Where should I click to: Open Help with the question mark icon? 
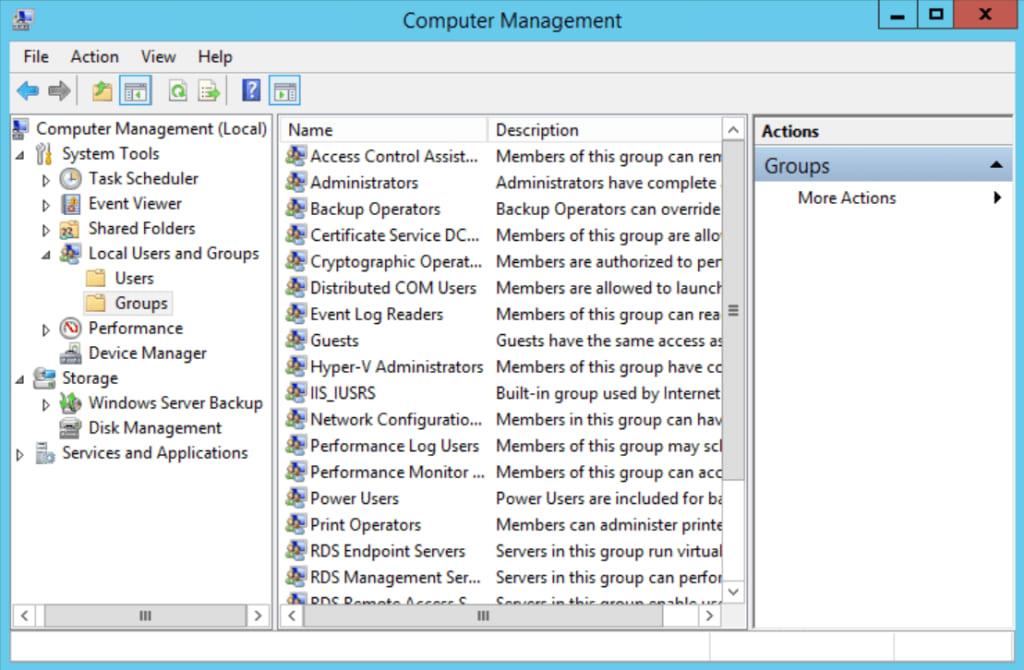point(251,90)
